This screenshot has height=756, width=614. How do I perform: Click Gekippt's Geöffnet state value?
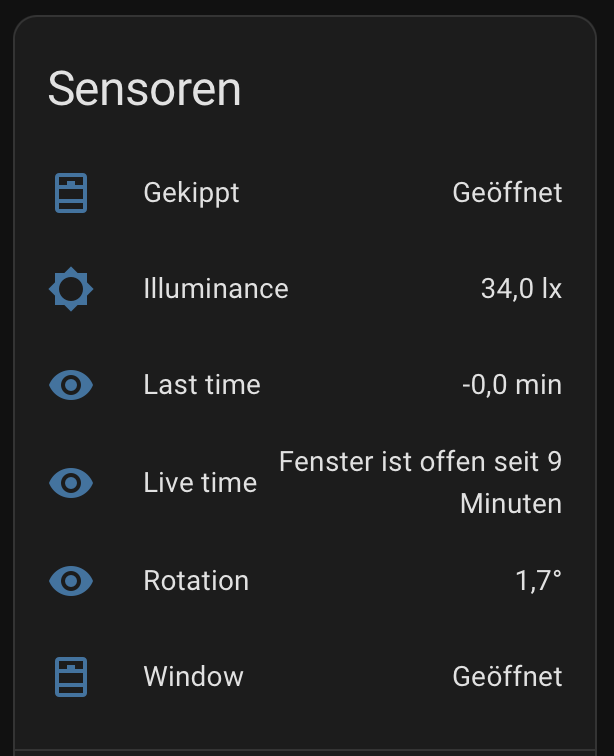507,193
